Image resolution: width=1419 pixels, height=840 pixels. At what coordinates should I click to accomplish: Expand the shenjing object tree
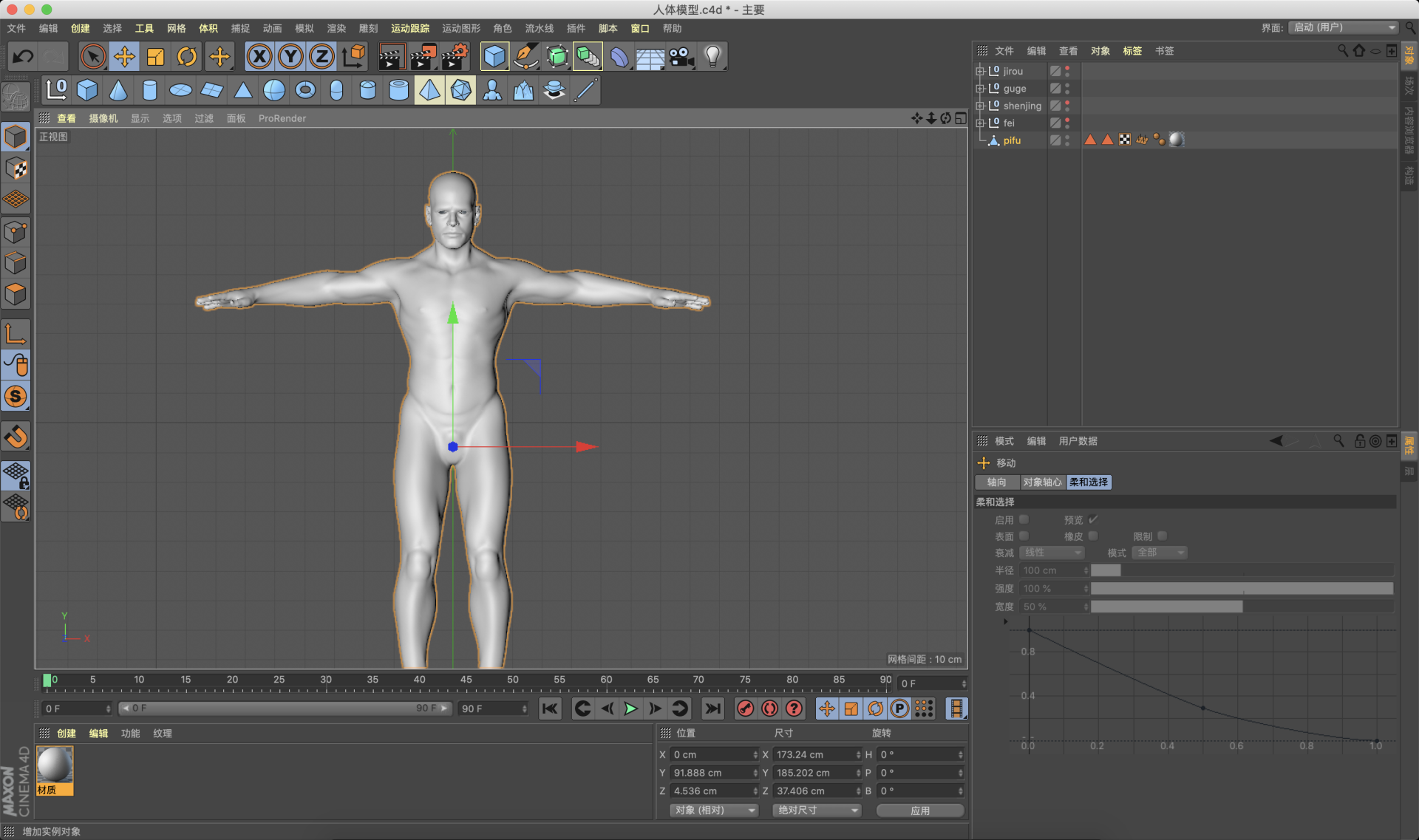[980, 106]
